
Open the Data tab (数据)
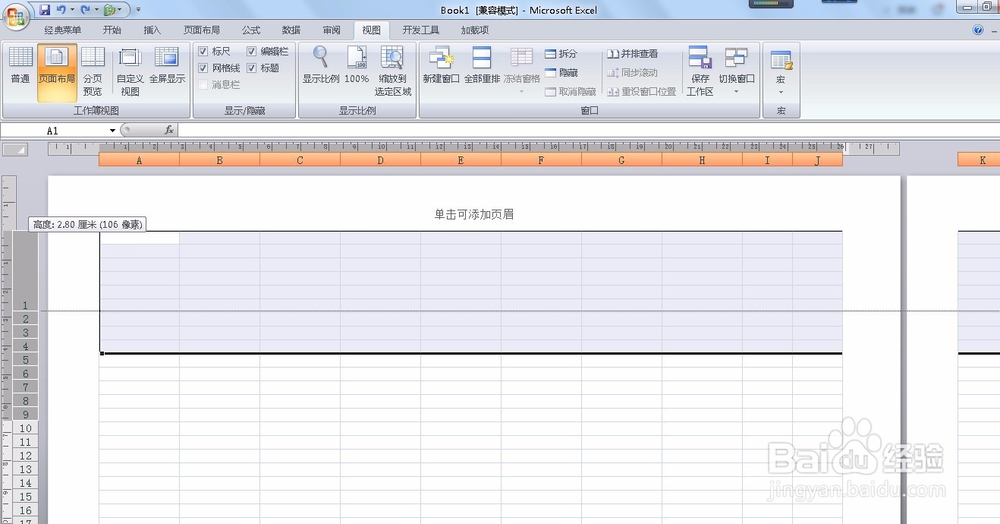pos(291,30)
